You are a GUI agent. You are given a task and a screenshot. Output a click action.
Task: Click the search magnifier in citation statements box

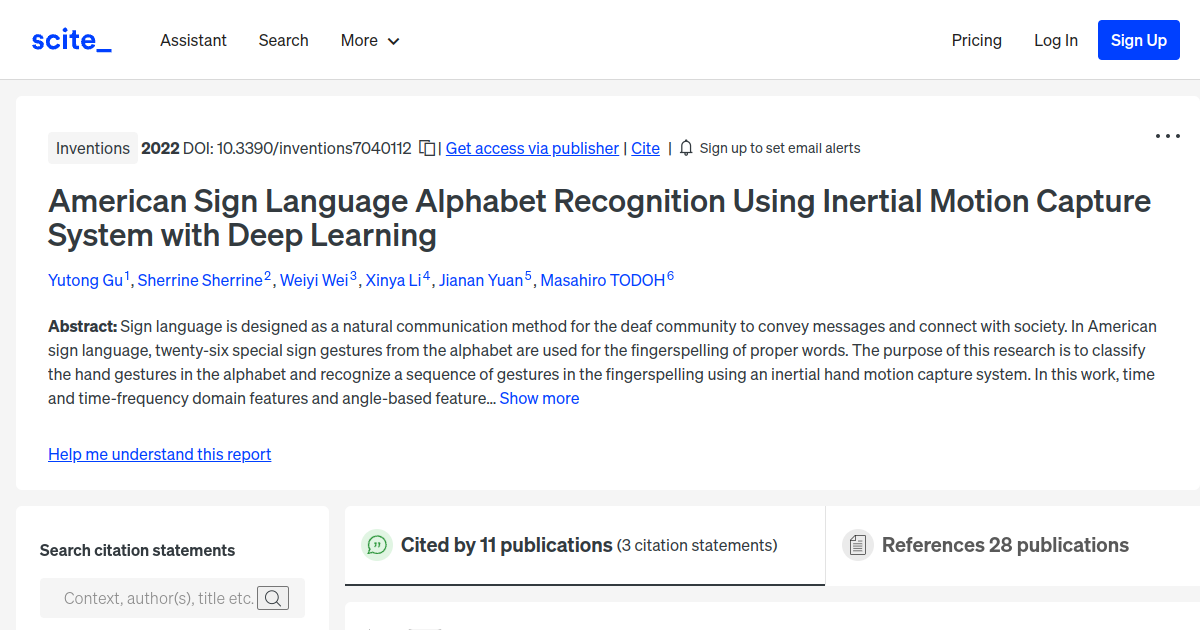pyautogui.click(x=272, y=597)
